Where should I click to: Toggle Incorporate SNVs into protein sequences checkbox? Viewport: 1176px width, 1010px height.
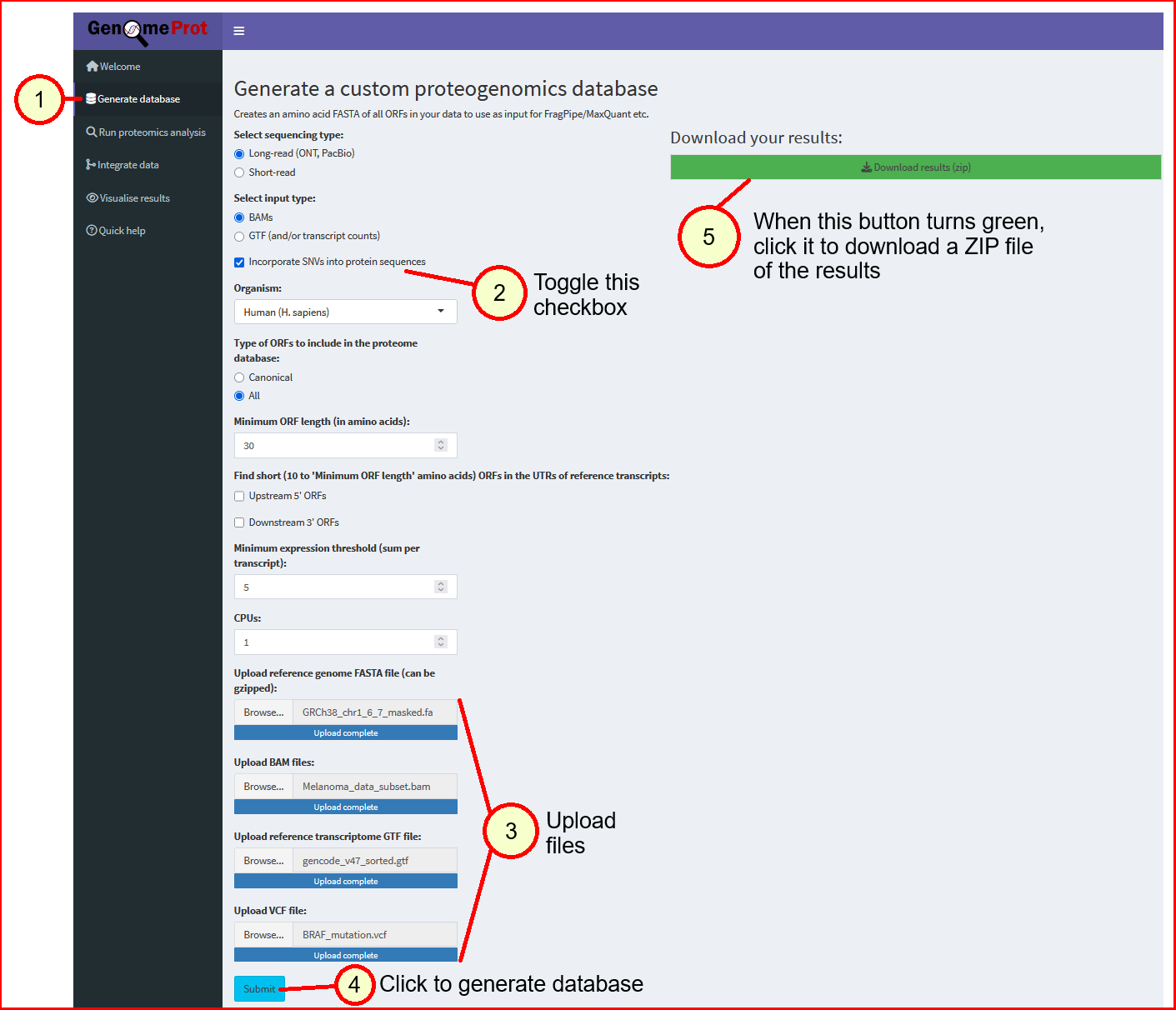coord(239,262)
